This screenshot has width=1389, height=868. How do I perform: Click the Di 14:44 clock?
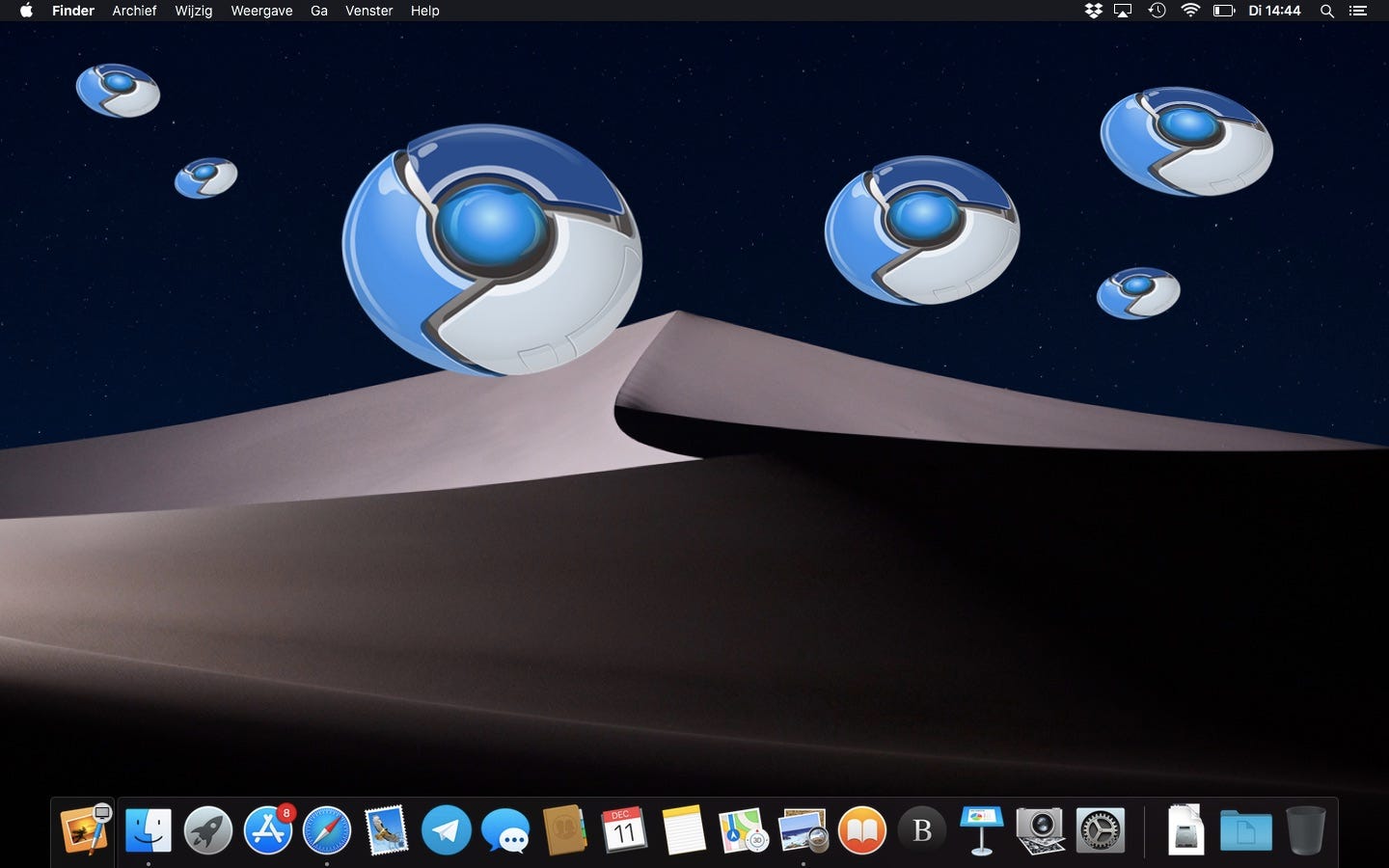point(1274,11)
